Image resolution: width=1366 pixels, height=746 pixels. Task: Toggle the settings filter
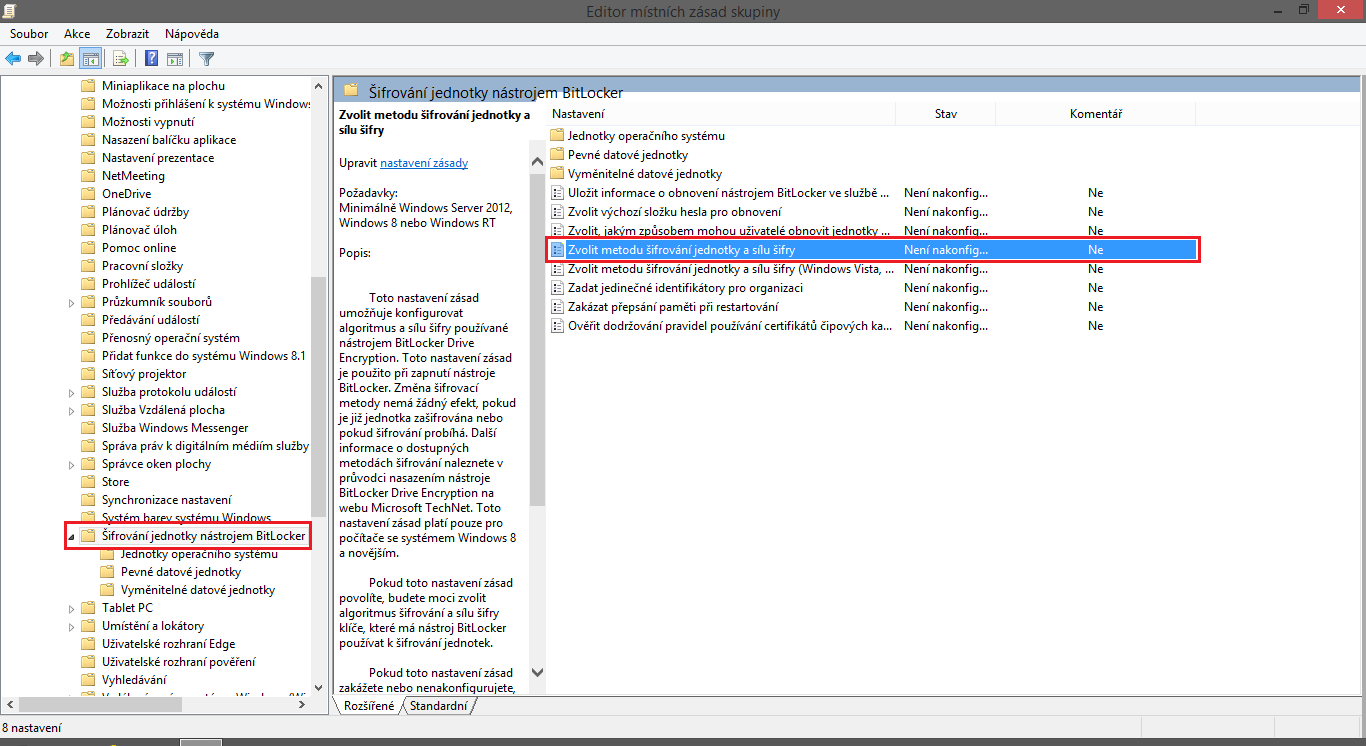206,58
